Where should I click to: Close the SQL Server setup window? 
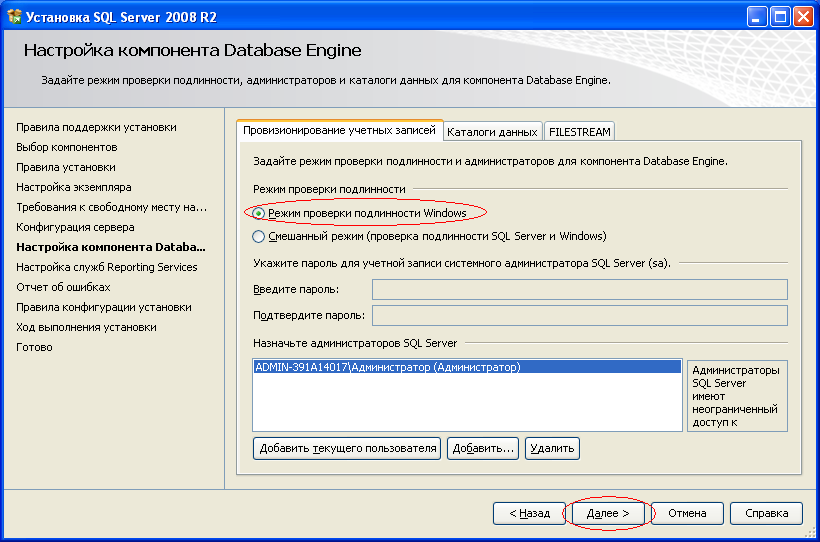803,17
